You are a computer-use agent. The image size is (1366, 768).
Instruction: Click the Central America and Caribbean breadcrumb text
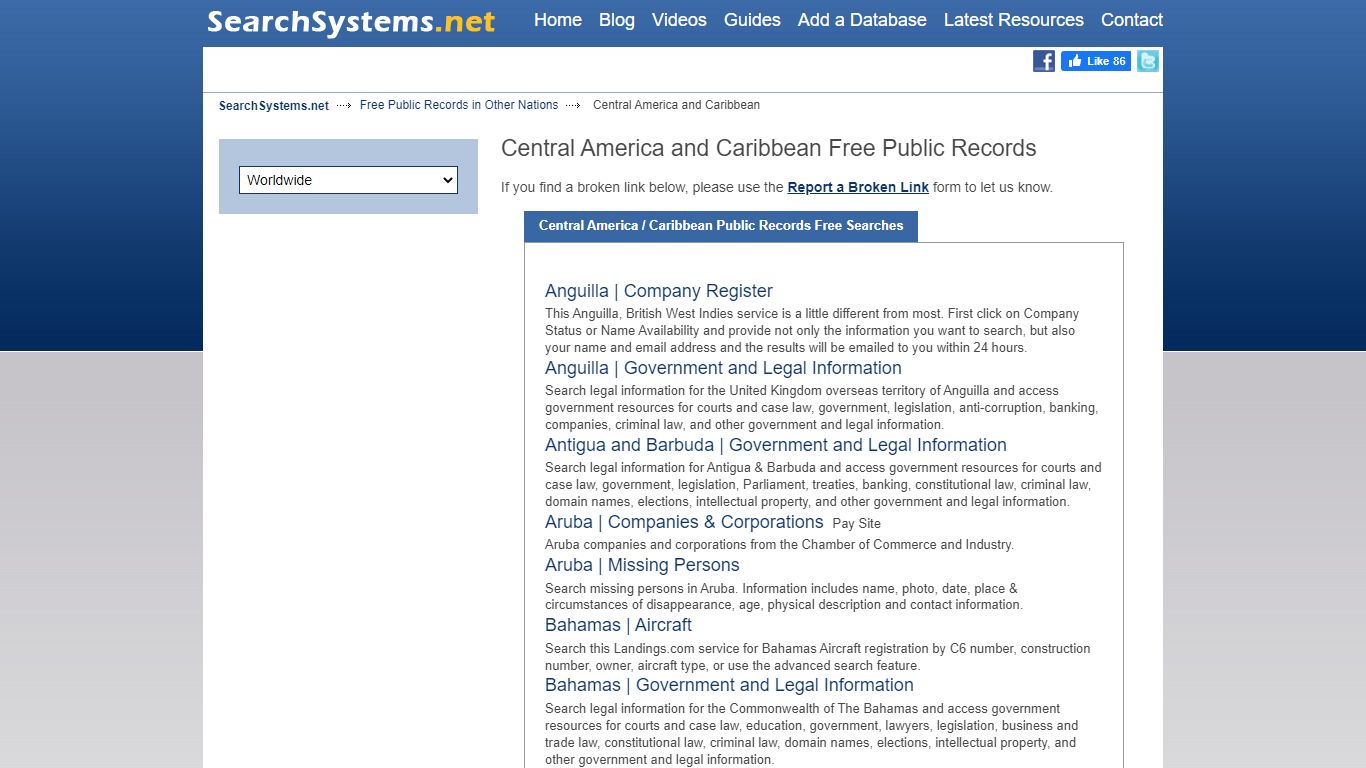(676, 105)
